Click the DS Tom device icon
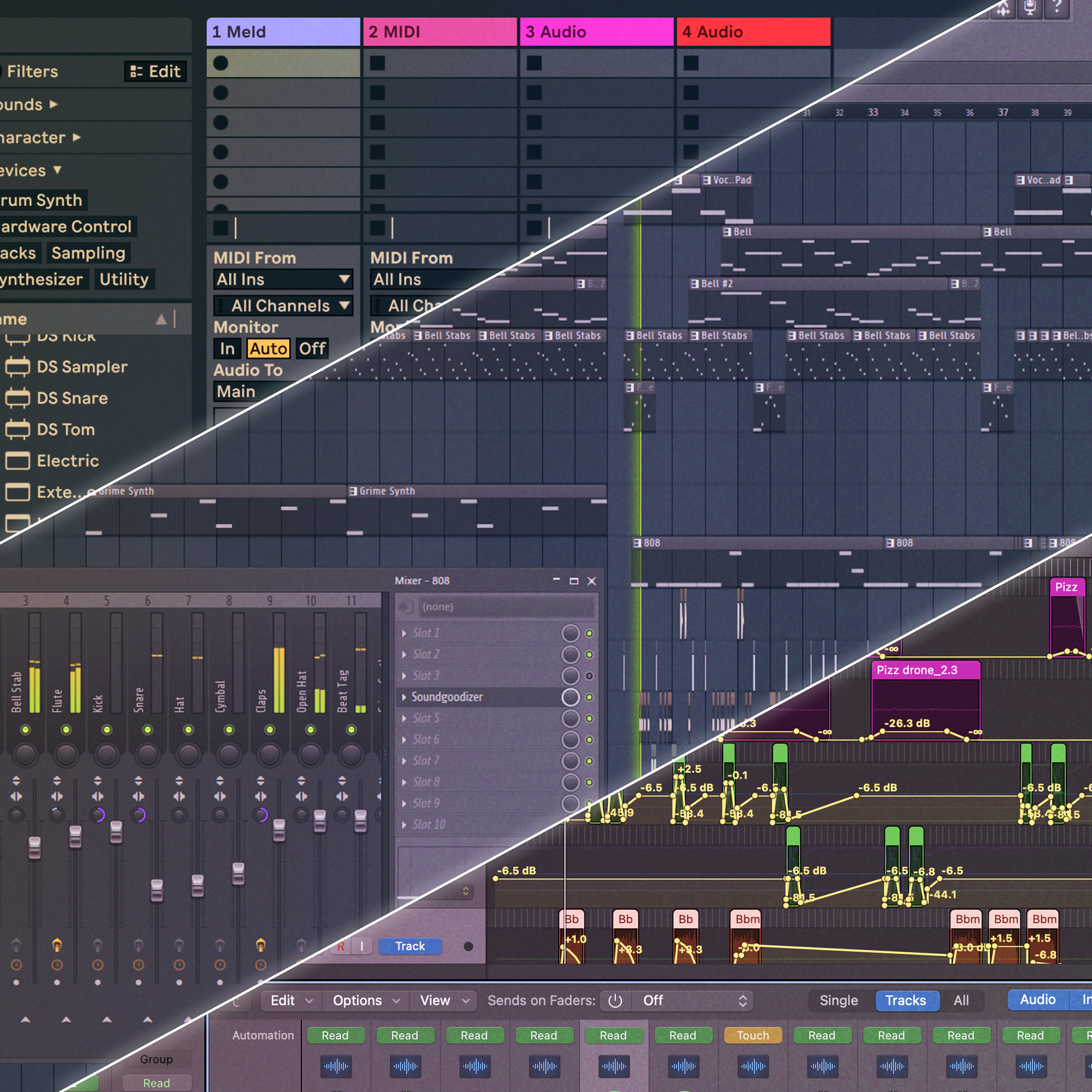Image resolution: width=1092 pixels, height=1092 pixels. pos(17,429)
